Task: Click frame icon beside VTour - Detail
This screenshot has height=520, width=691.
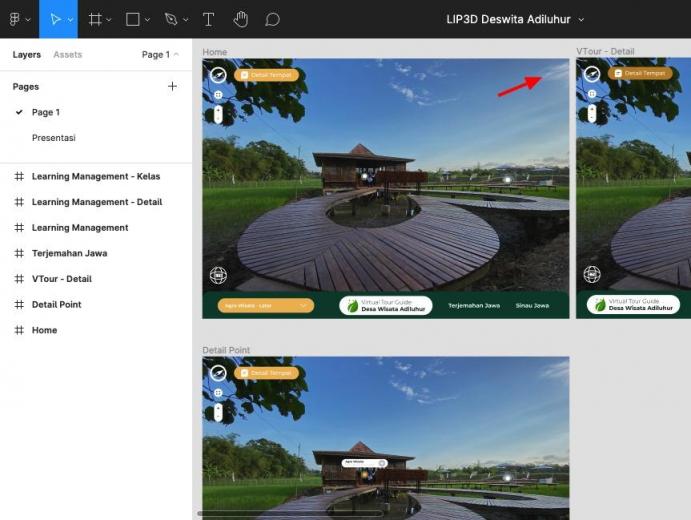Action: [19, 279]
